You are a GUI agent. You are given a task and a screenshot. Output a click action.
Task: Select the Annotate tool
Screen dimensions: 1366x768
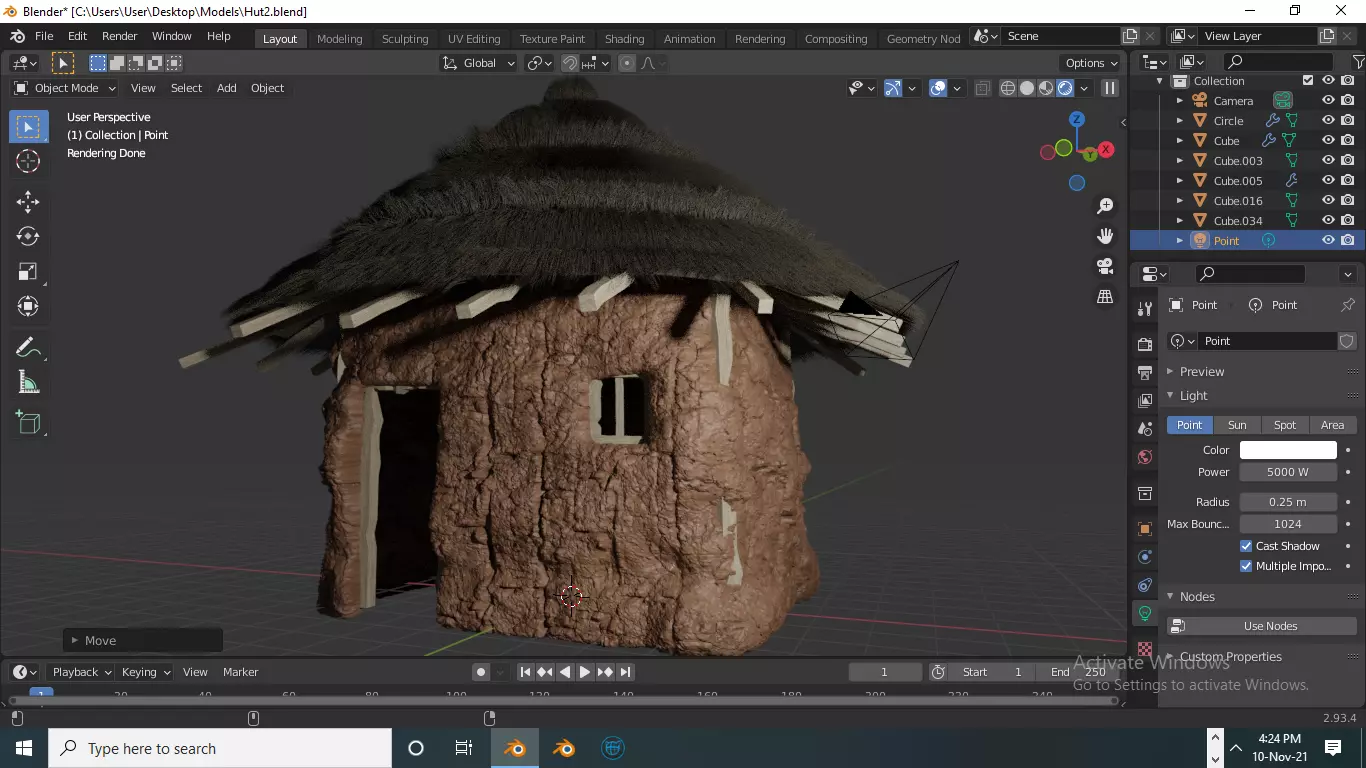28,348
